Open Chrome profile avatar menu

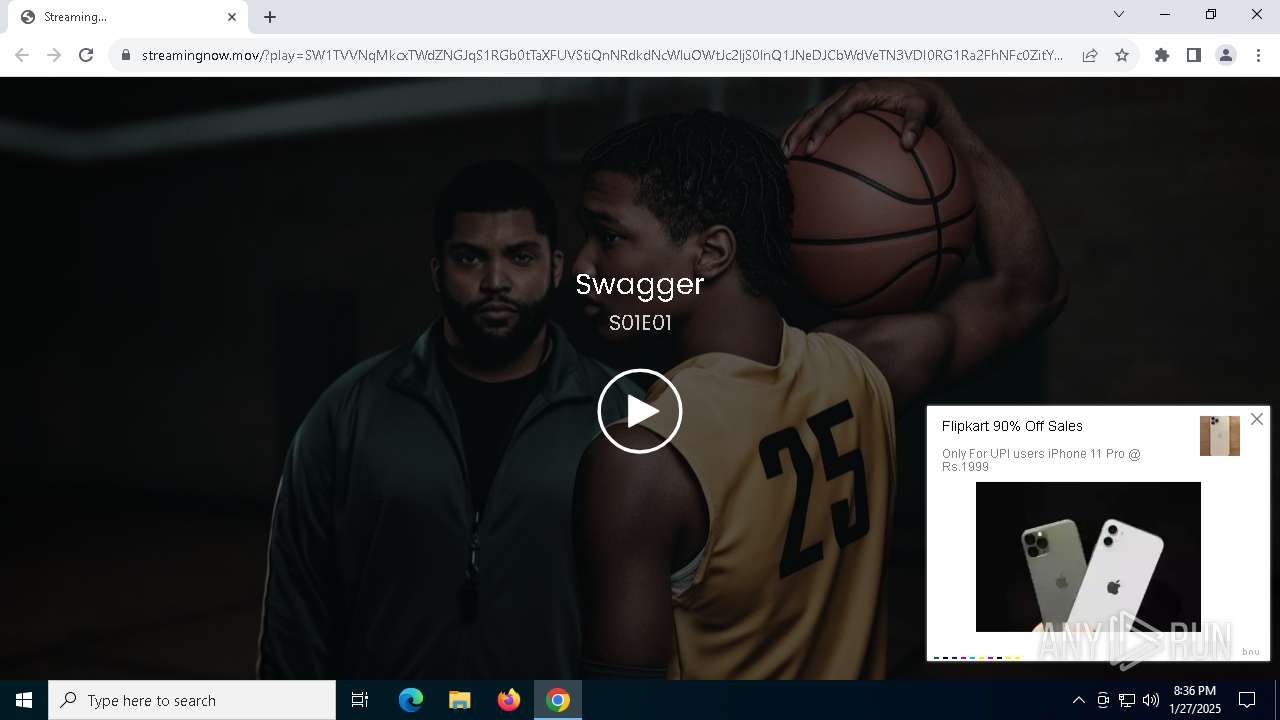tap(1226, 55)
